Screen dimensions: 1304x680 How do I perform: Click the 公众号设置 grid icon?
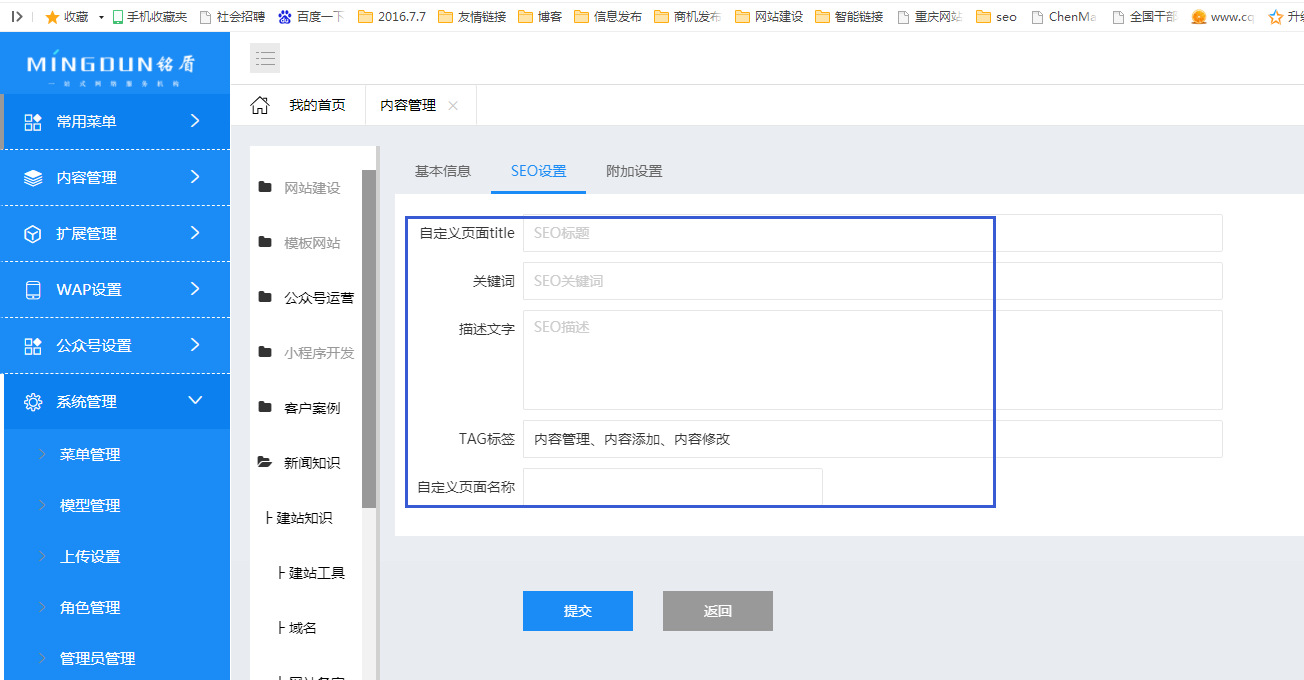point(33,346)
